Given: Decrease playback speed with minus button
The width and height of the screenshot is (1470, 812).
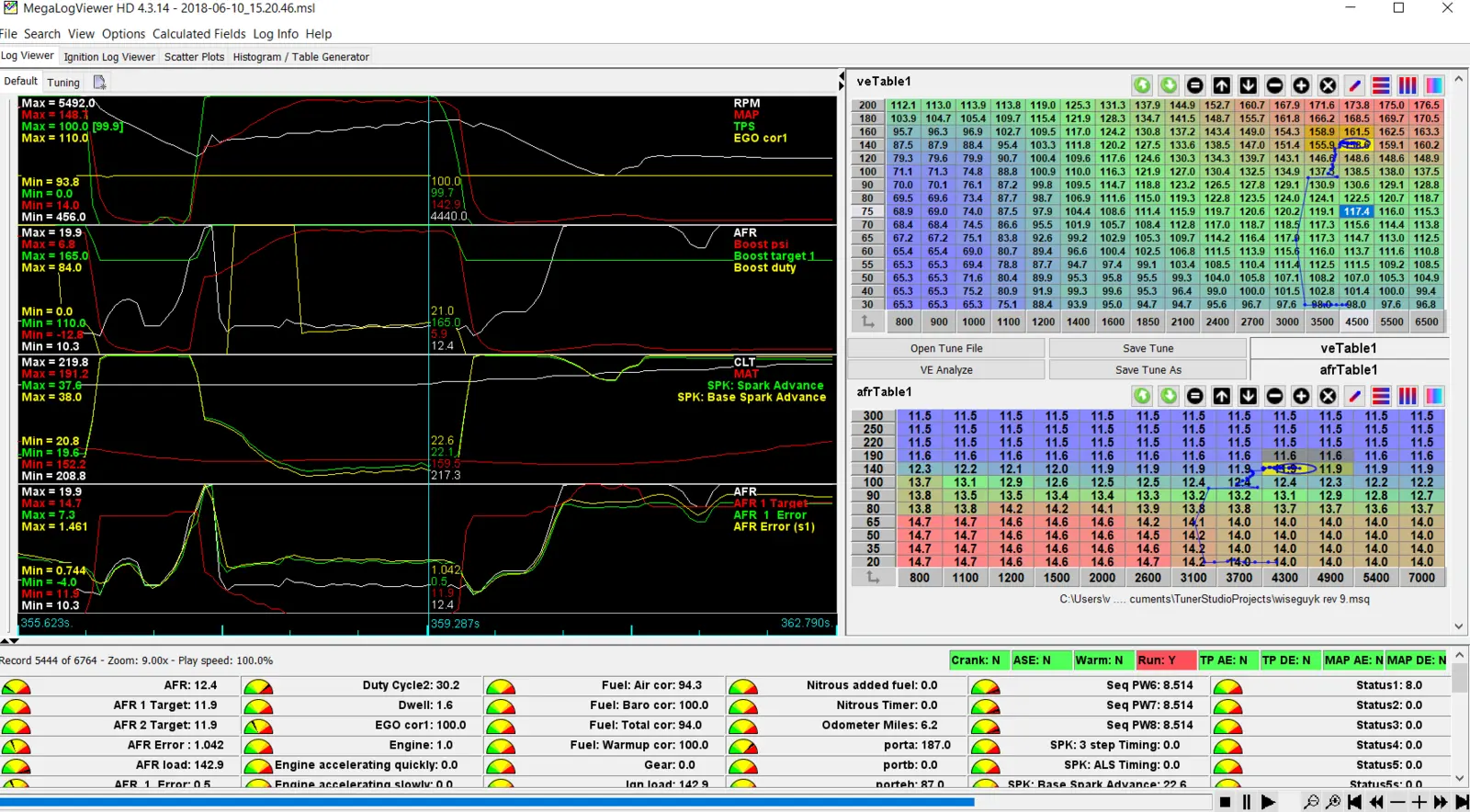Looking at the screenshot, I should tap(1397, 802).
